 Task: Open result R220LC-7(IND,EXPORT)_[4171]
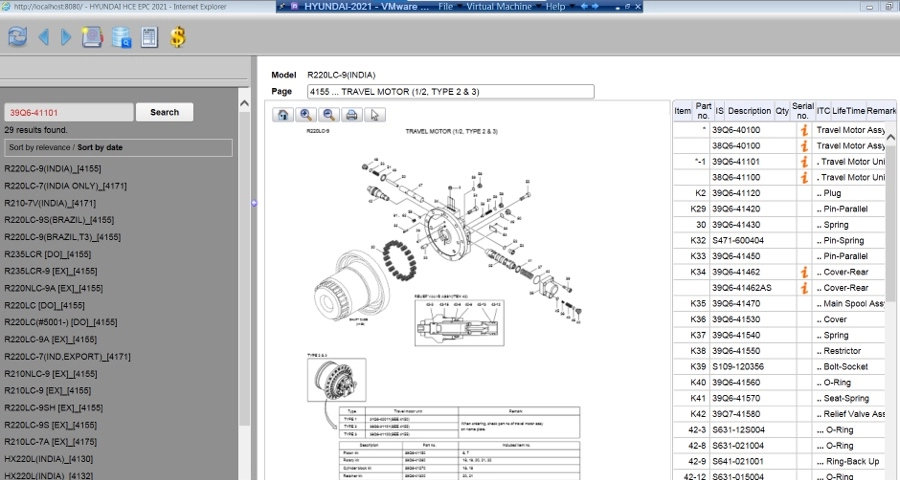[67, 357]
